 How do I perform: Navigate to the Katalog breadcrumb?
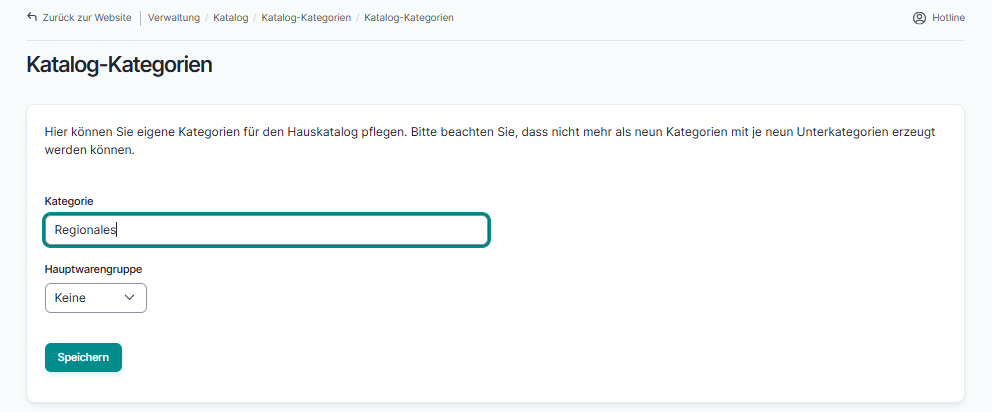click(x=231, y=18)
